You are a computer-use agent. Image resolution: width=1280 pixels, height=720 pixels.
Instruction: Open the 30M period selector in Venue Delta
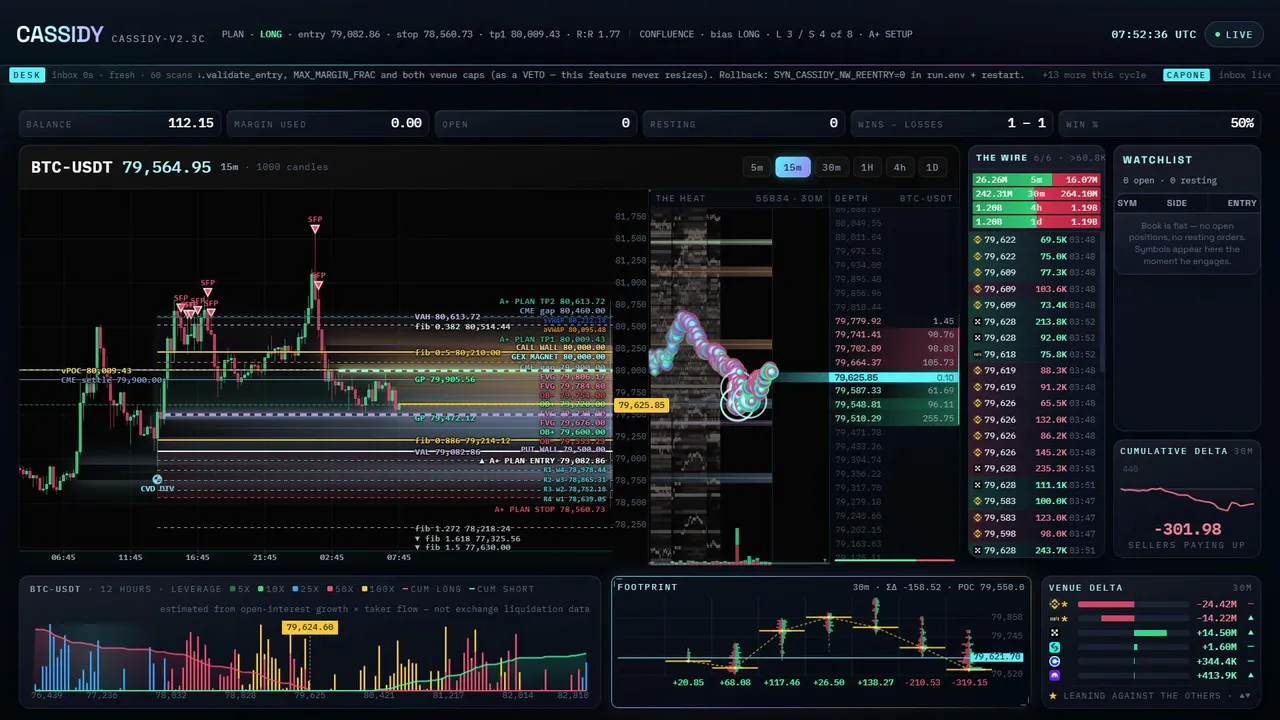click(1244, 588)
